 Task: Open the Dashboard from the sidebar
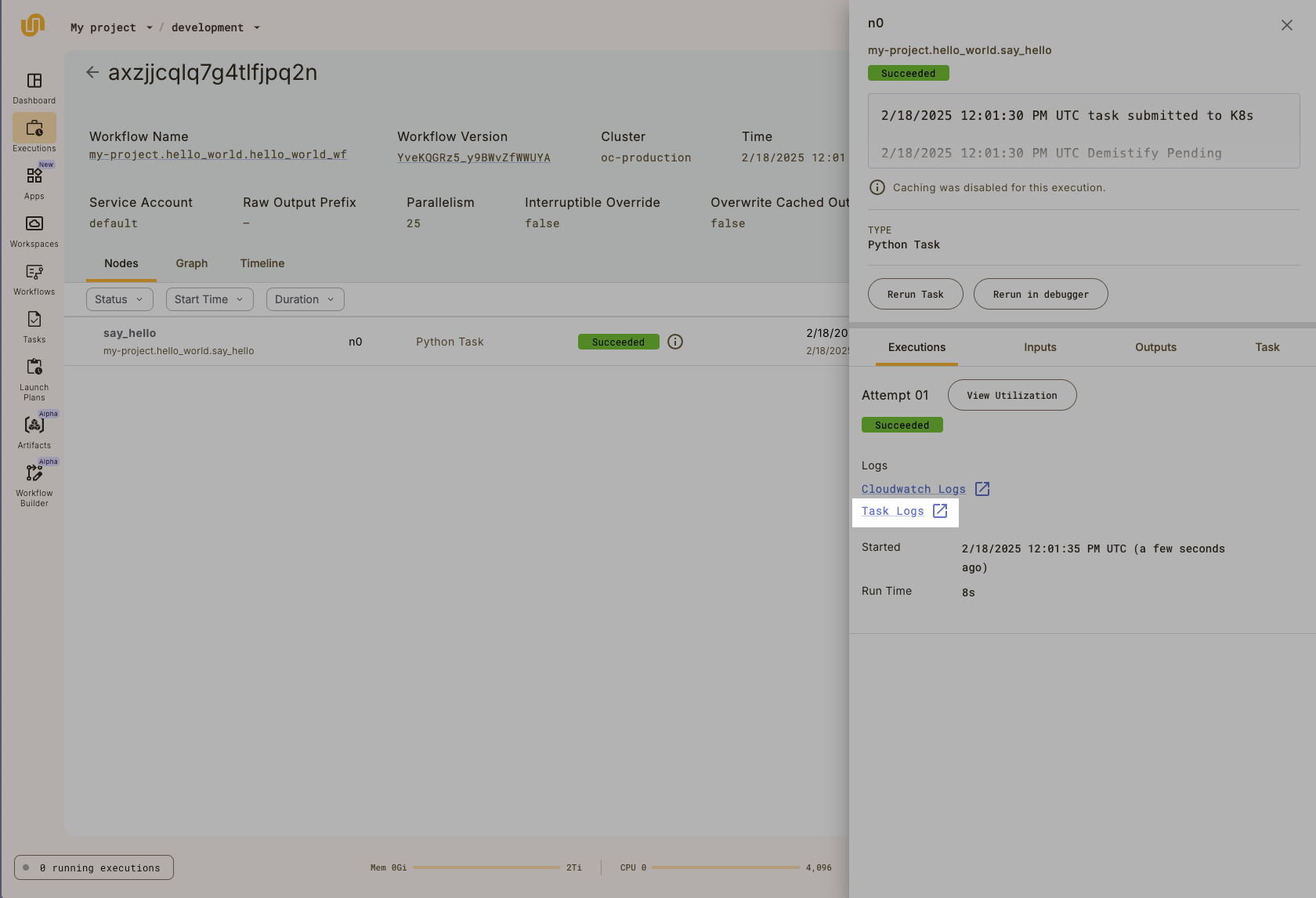[x=34, y=88]
